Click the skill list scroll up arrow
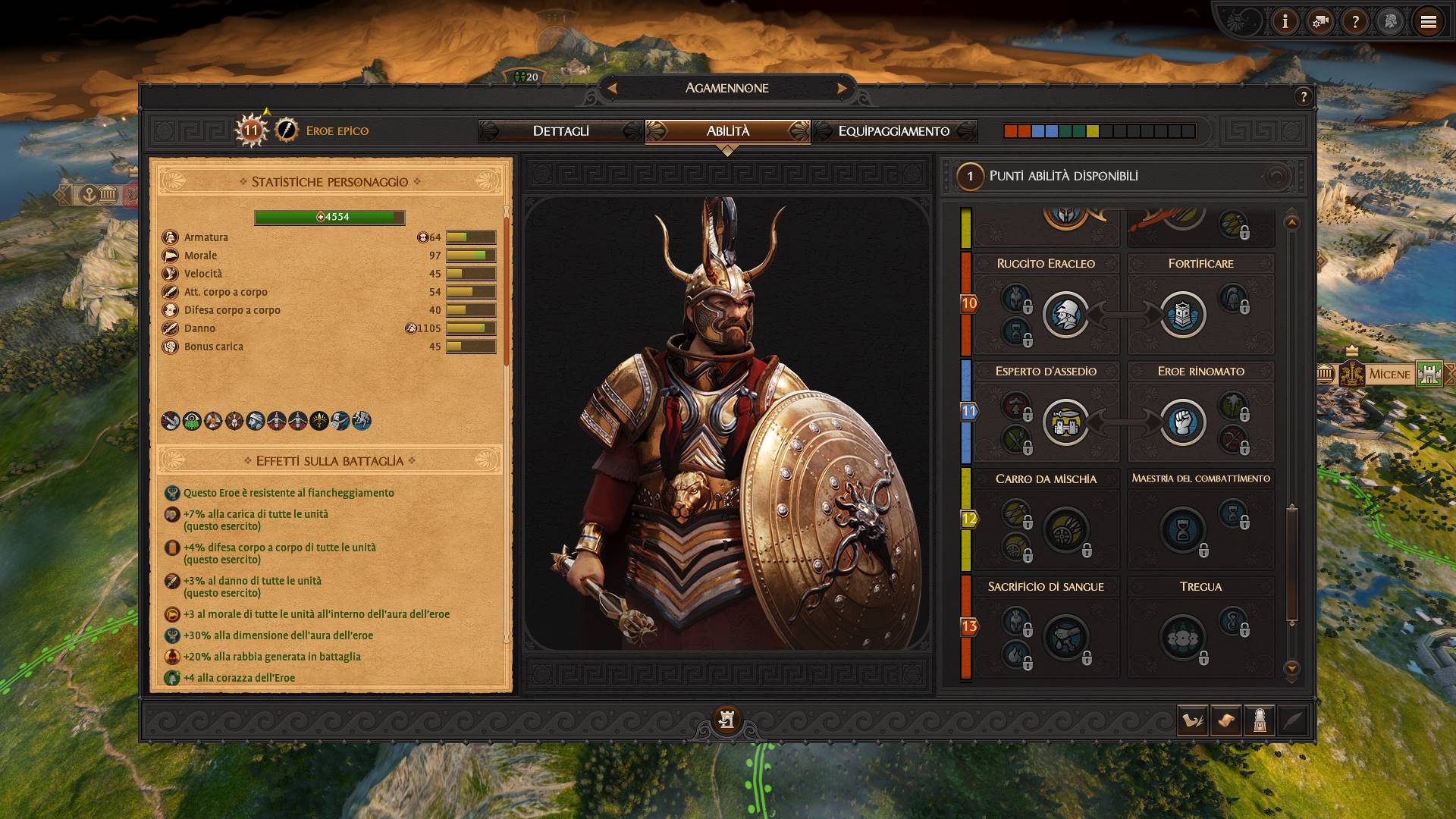This screenshot has width=1456, height=819. 1292,222
